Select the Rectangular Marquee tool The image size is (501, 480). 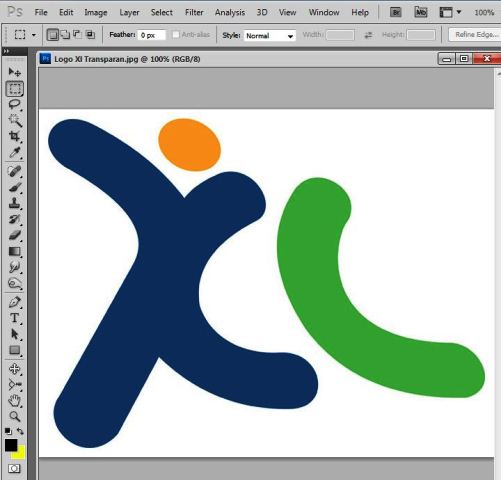point(14,89)
